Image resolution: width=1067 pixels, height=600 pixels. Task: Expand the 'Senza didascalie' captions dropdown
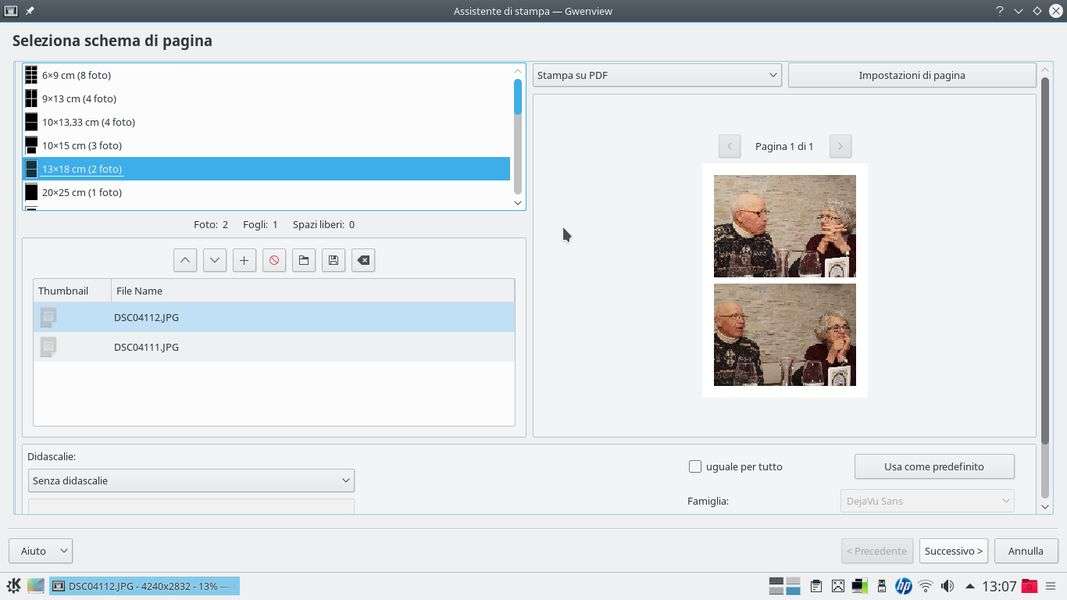tap(191, 481)
